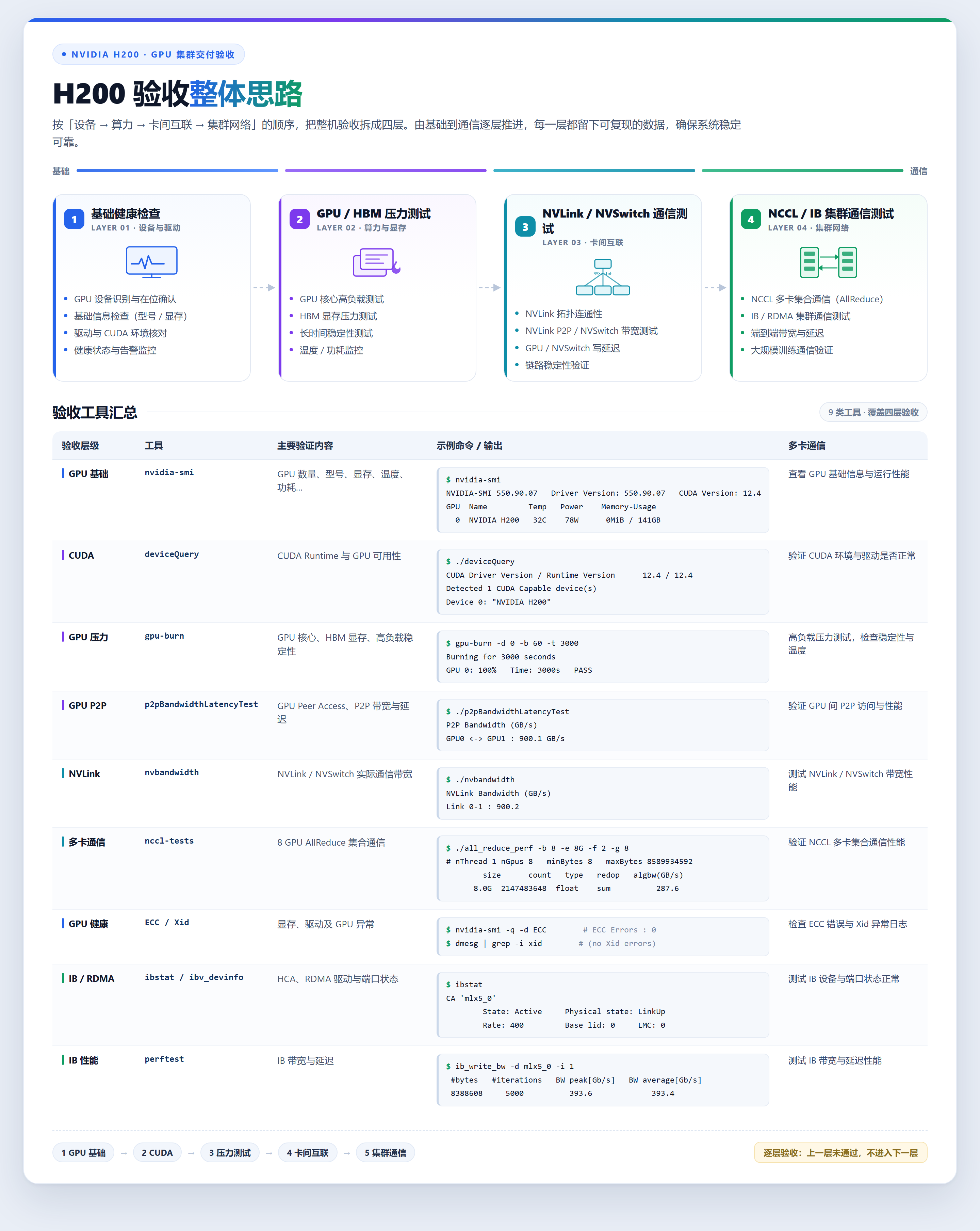
Task: Click the ibstat output code block
Action: click(603, 1005)
